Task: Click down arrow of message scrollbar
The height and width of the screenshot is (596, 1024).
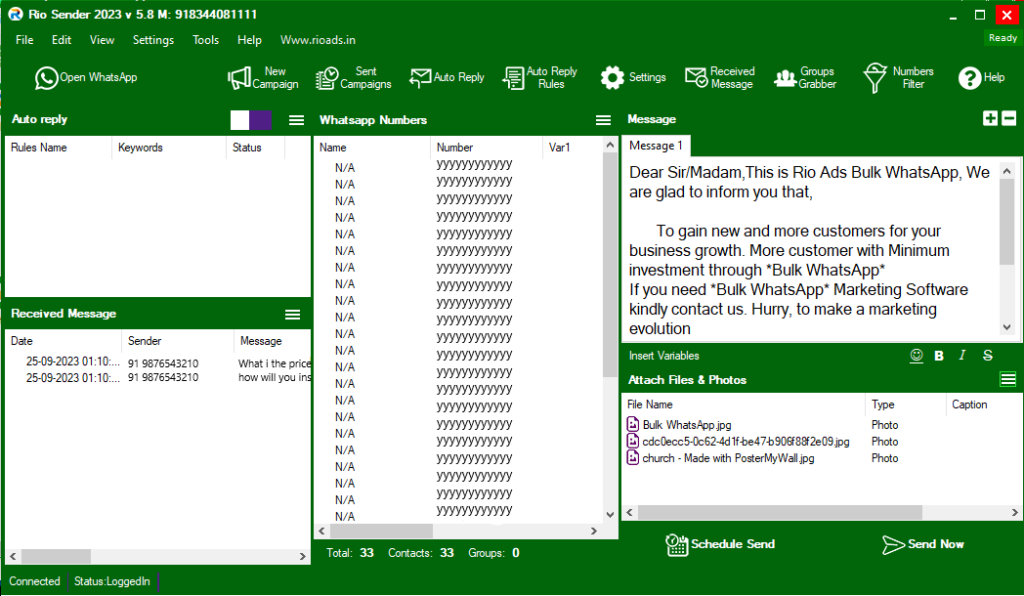Action: tap(1007, 327)
